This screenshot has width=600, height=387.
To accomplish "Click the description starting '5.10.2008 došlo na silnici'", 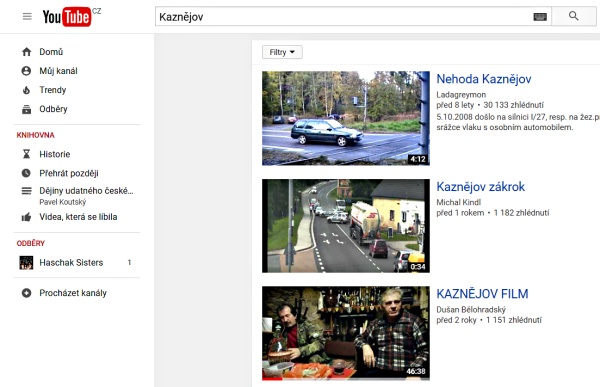I will (x=518, y=122).
